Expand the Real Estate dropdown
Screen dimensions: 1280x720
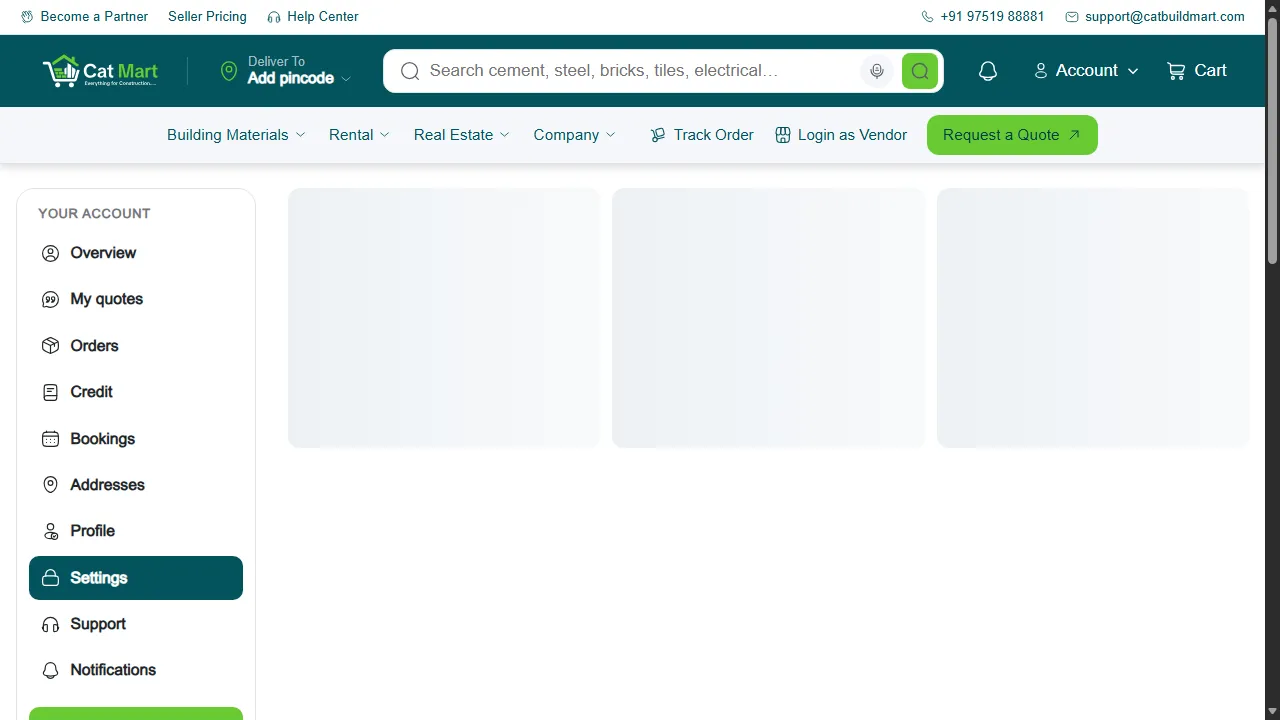click(x=462, y=135)
